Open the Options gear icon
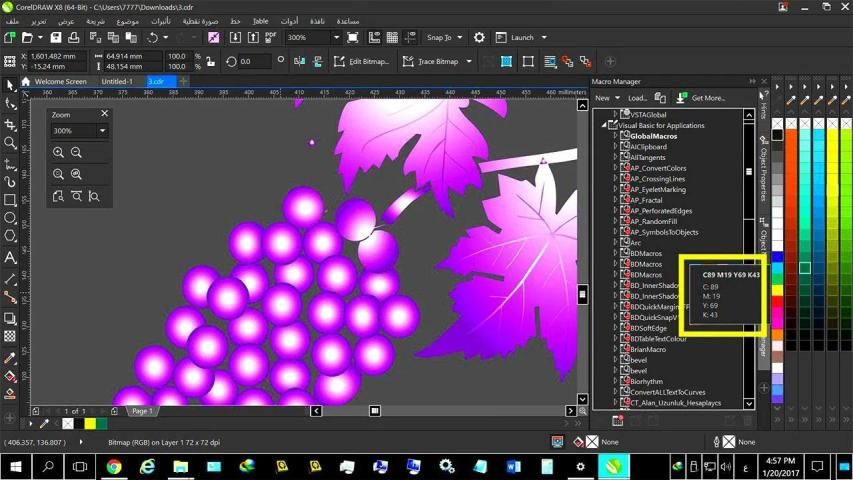The height and width of the screenshot is (480, 853). (x=479, y=37)
